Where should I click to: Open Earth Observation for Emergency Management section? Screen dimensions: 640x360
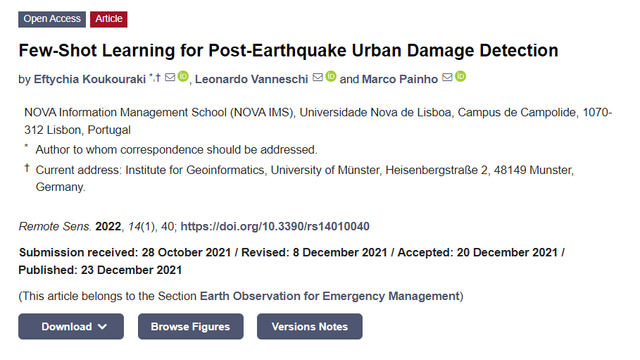[330, 296]
